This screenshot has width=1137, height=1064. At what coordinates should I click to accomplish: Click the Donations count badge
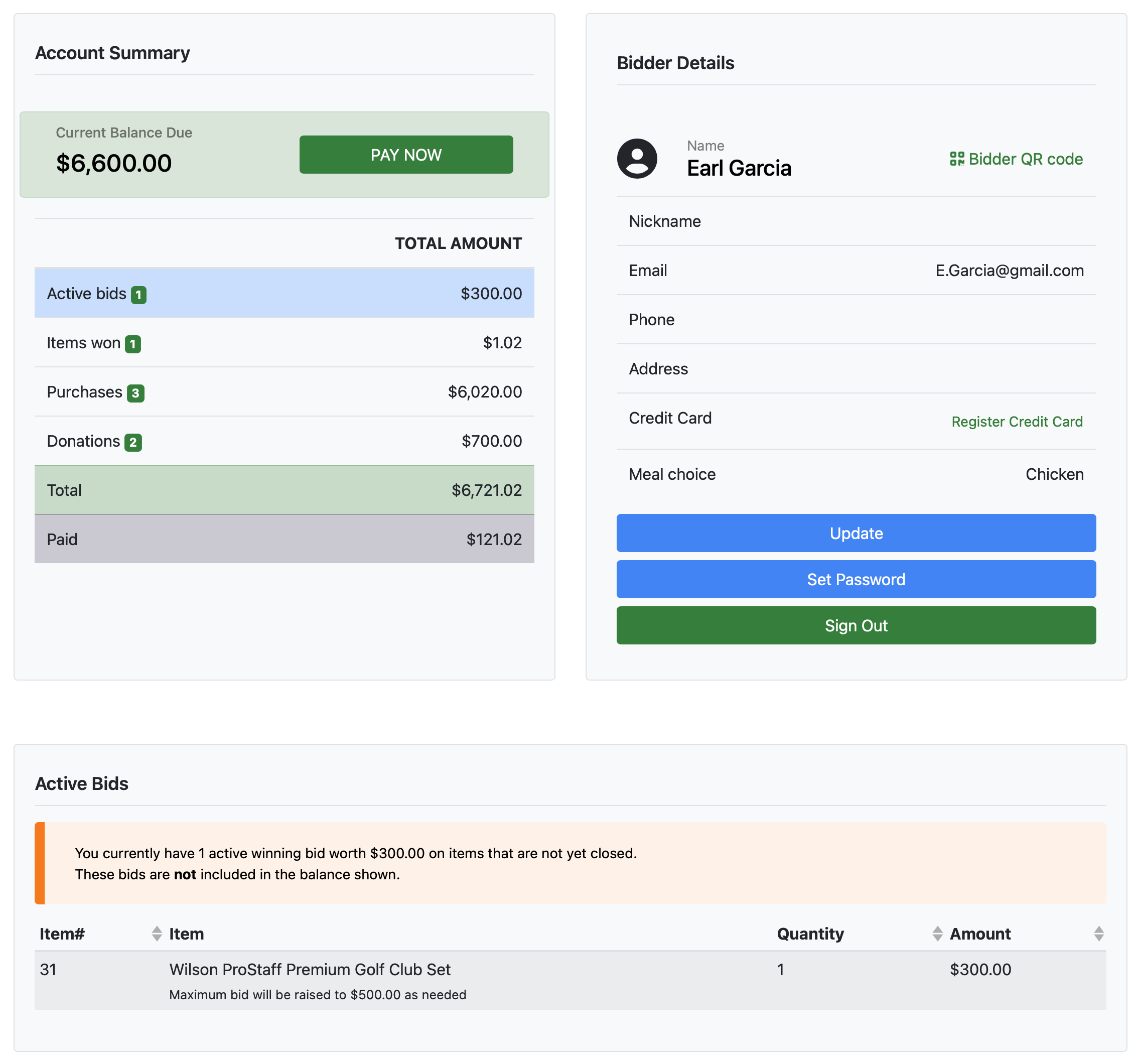coord(132,442)
